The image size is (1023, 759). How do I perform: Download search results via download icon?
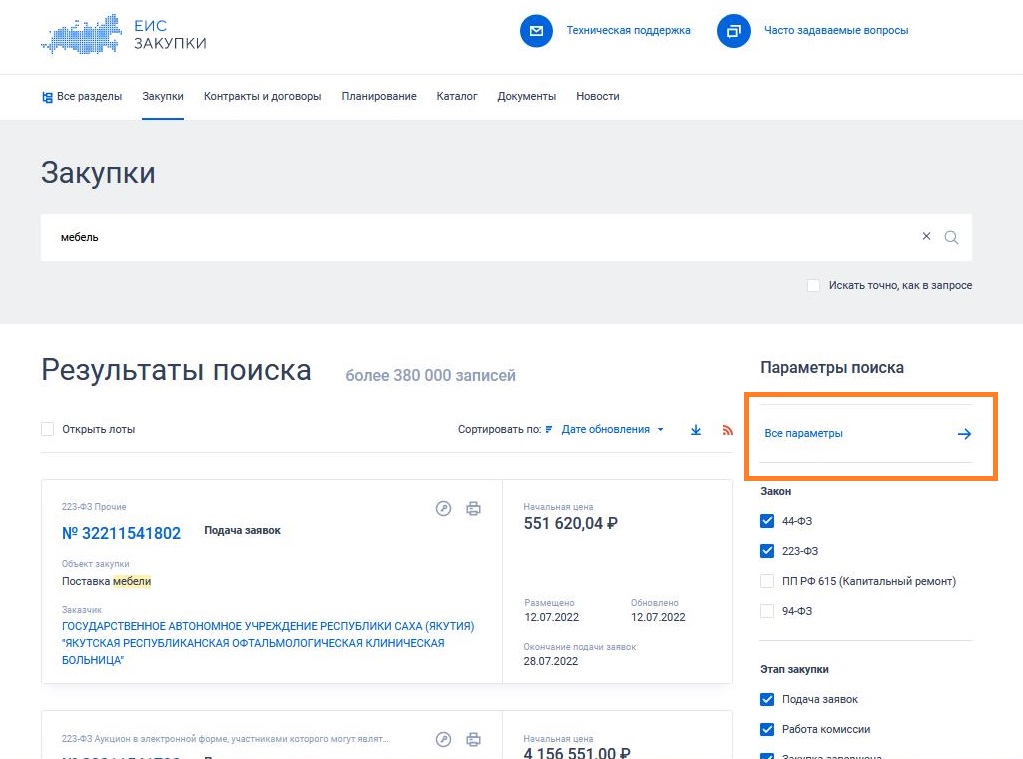[x=696, y=430]
